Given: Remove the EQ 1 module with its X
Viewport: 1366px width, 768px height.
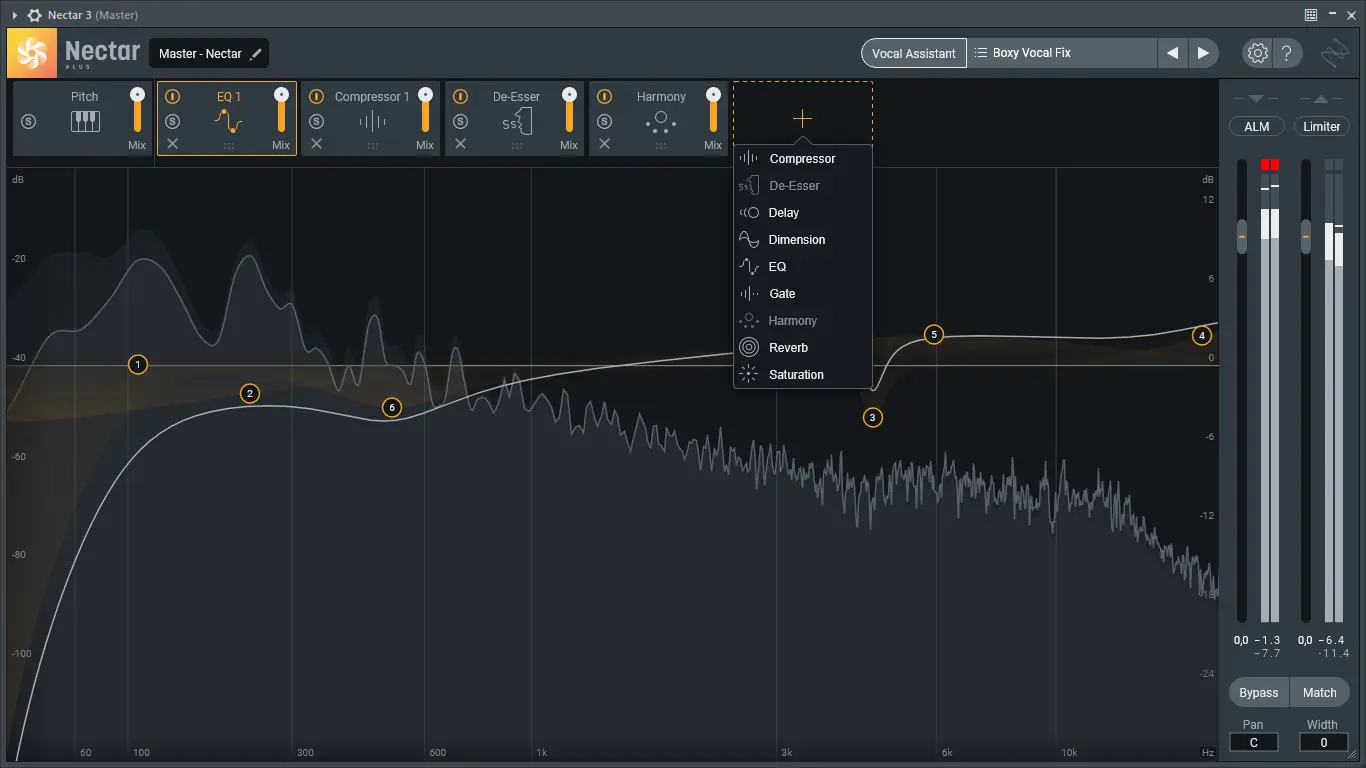Looking at the screenshot, I should coord(172,144).
